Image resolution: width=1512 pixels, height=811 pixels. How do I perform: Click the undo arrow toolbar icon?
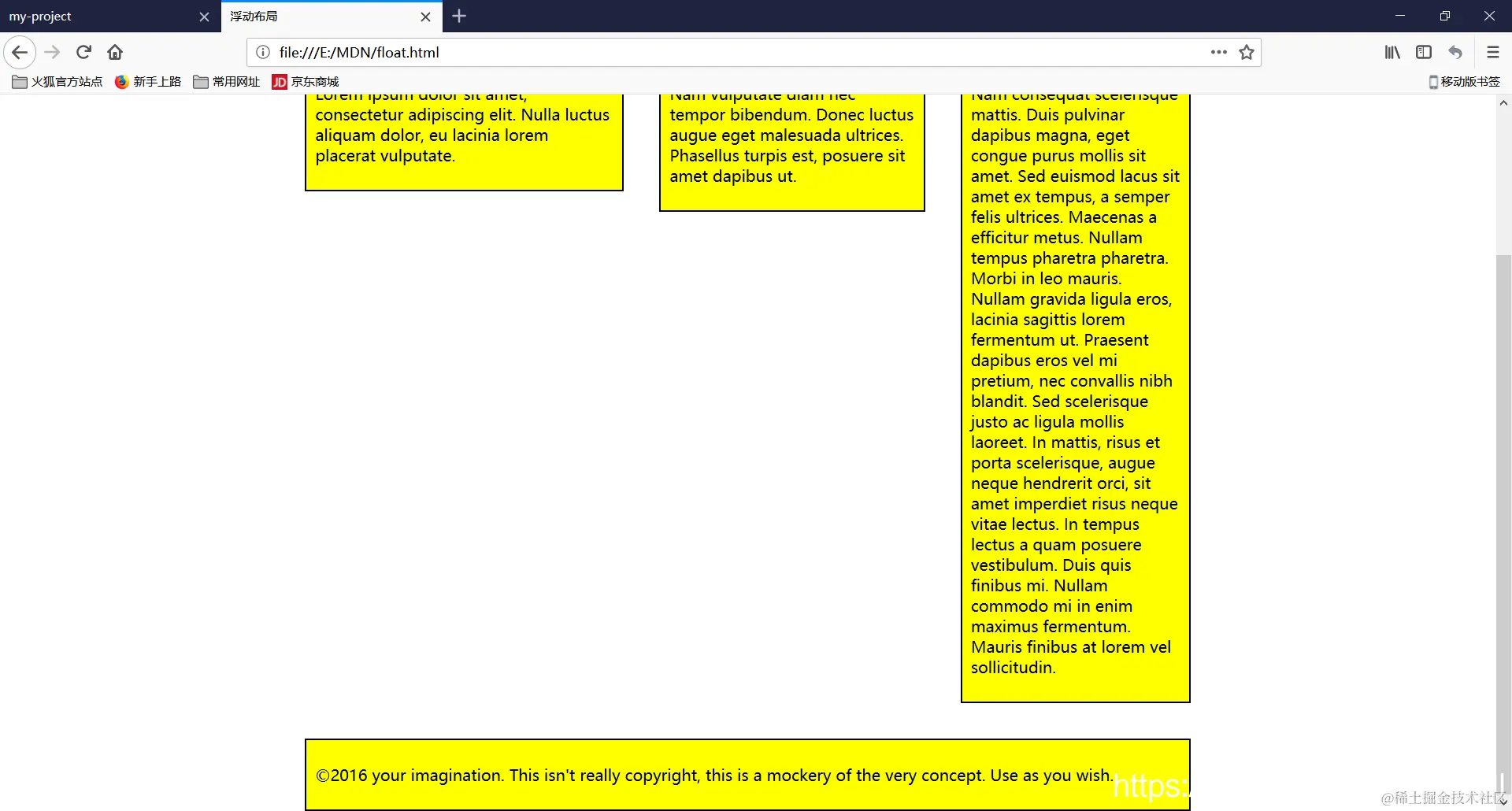(1455, 53)
